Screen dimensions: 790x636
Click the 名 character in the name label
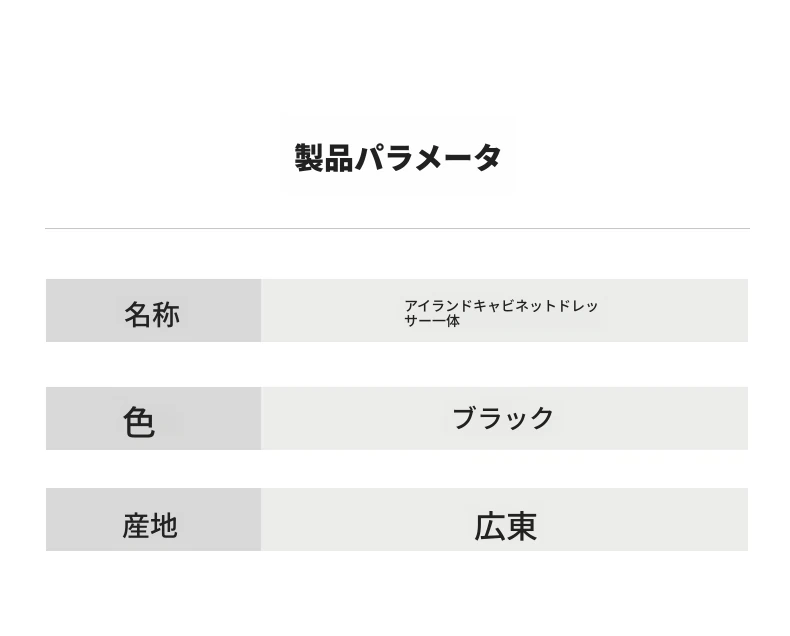point(138,315)
